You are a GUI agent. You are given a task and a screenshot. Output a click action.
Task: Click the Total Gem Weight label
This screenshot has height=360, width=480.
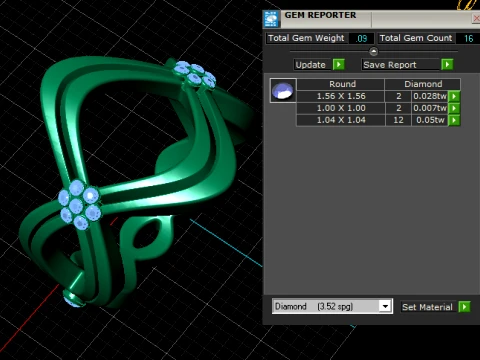[306, 38]
